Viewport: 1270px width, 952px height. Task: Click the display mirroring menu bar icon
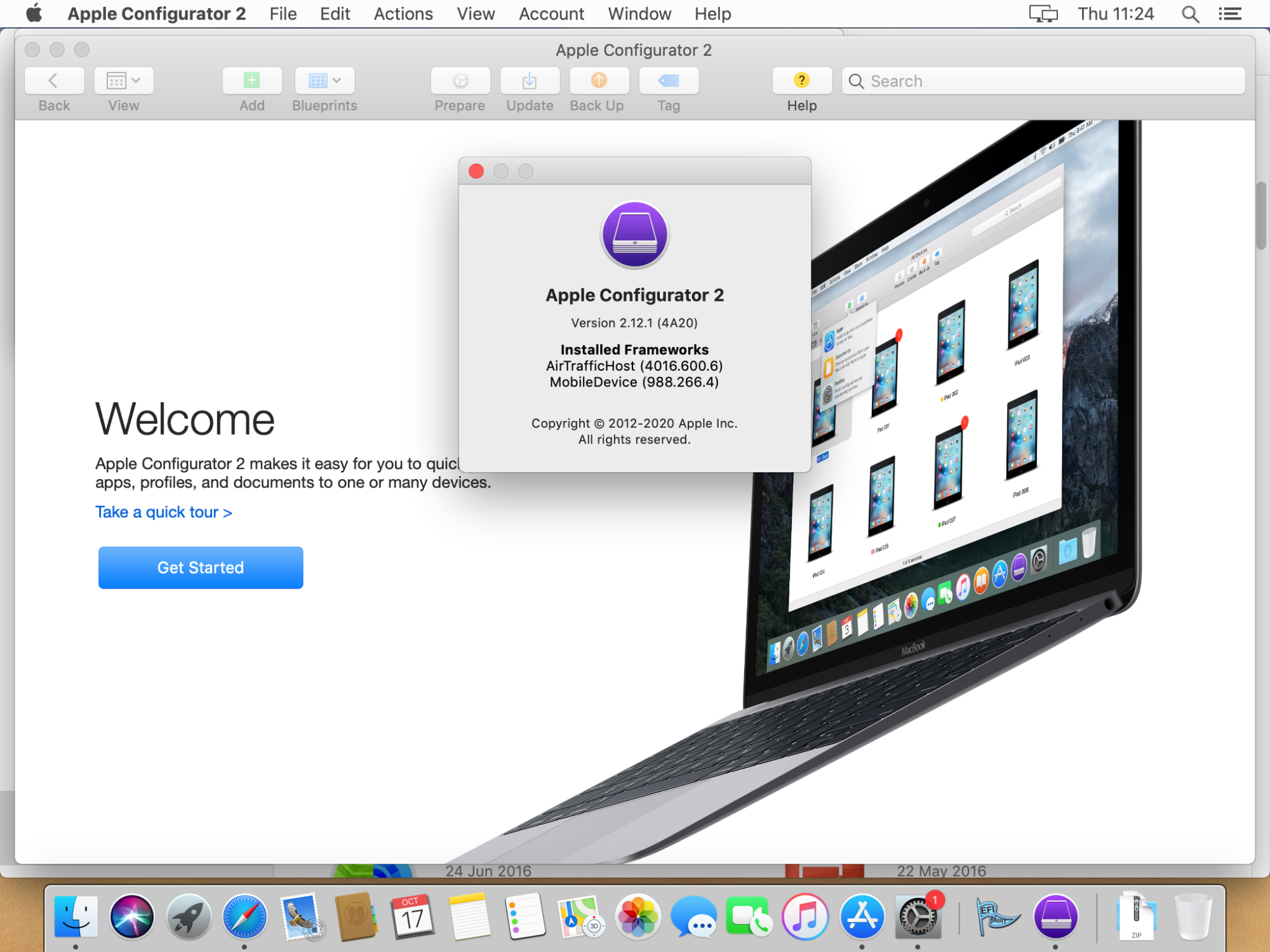click(x=1043, y=13)
